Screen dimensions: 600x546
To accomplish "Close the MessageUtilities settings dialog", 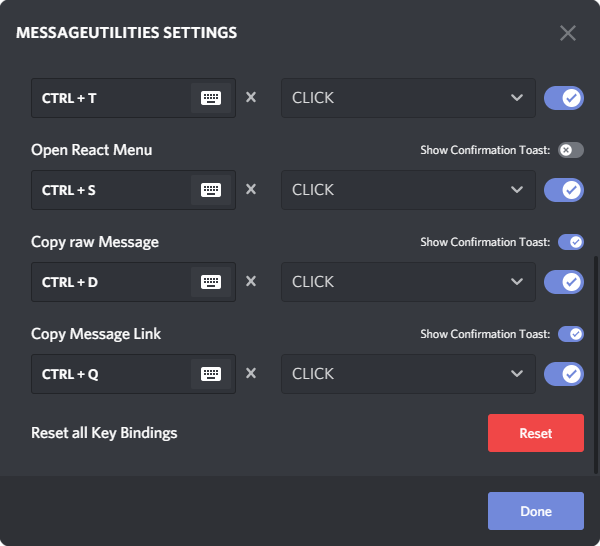I will click(x=568, y=33).
